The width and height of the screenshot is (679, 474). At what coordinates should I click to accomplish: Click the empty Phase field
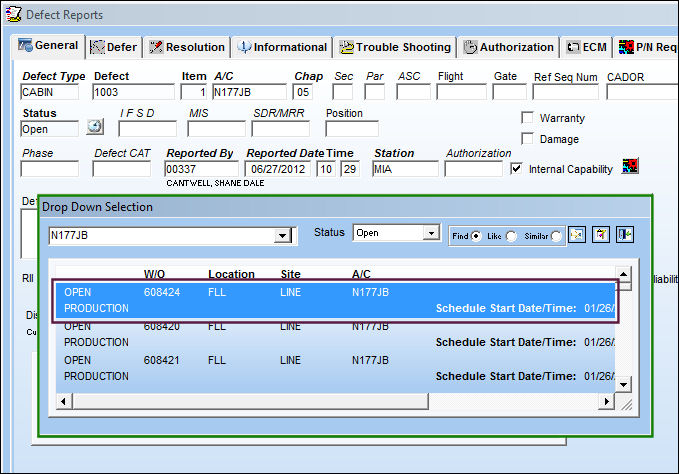pos(49,169)
